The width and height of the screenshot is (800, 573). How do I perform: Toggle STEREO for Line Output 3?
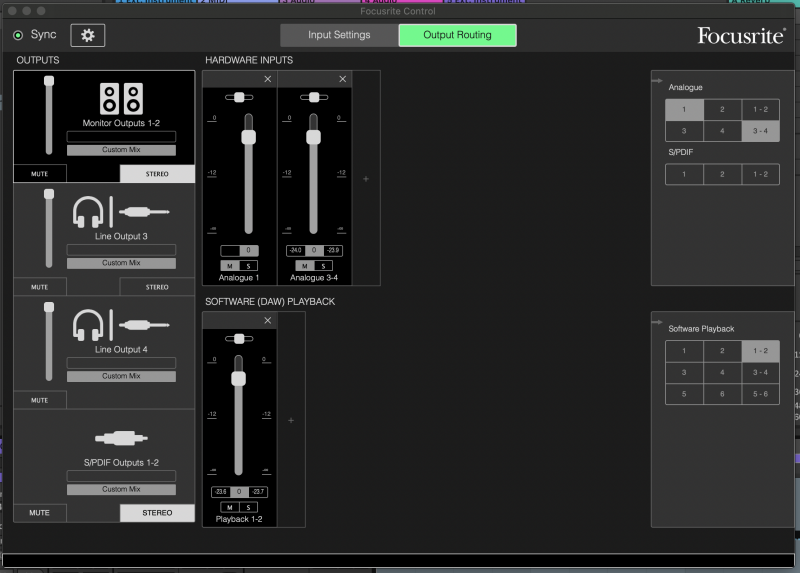[157, 287]
